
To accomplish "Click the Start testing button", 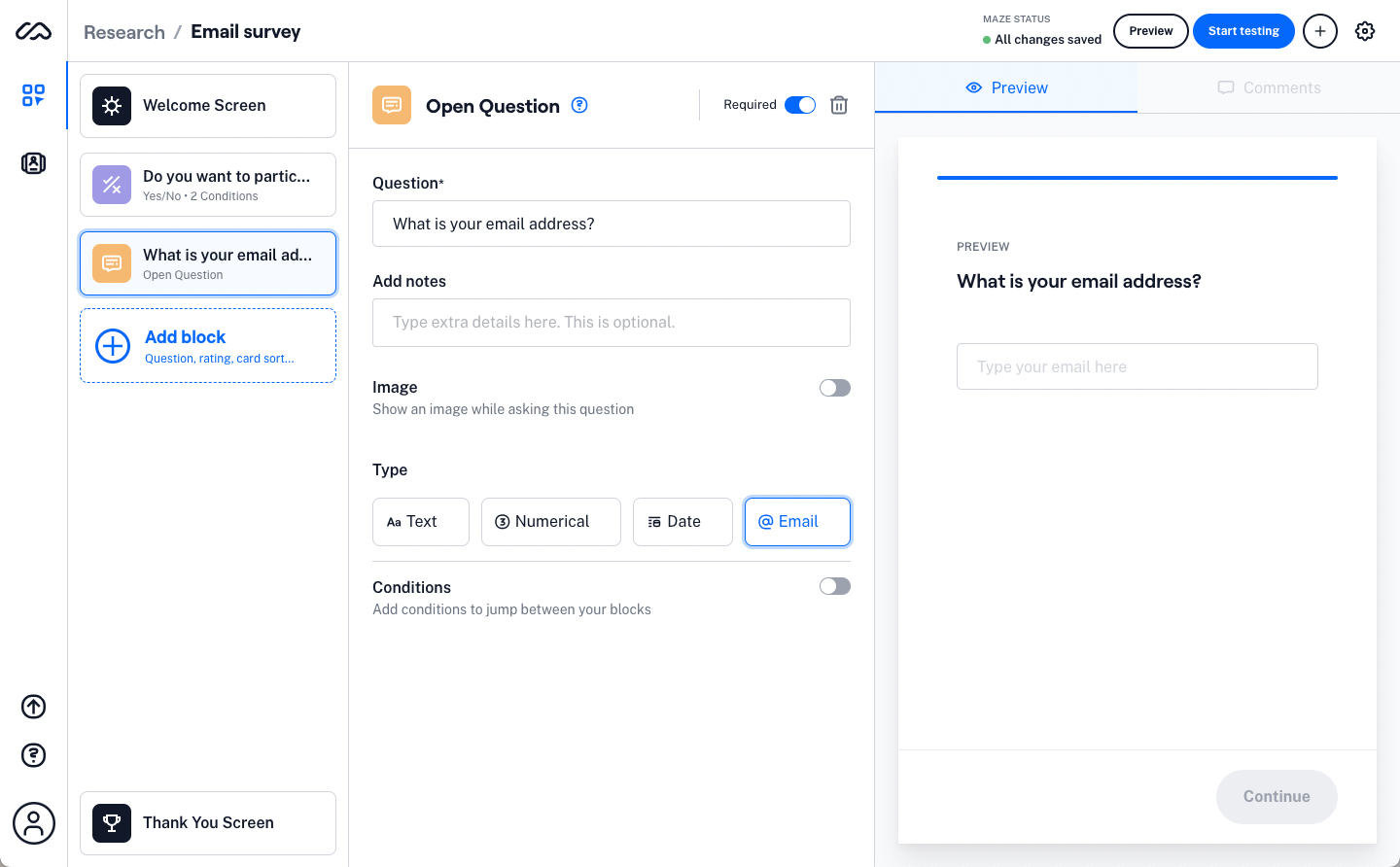I will click(1243, 31).
